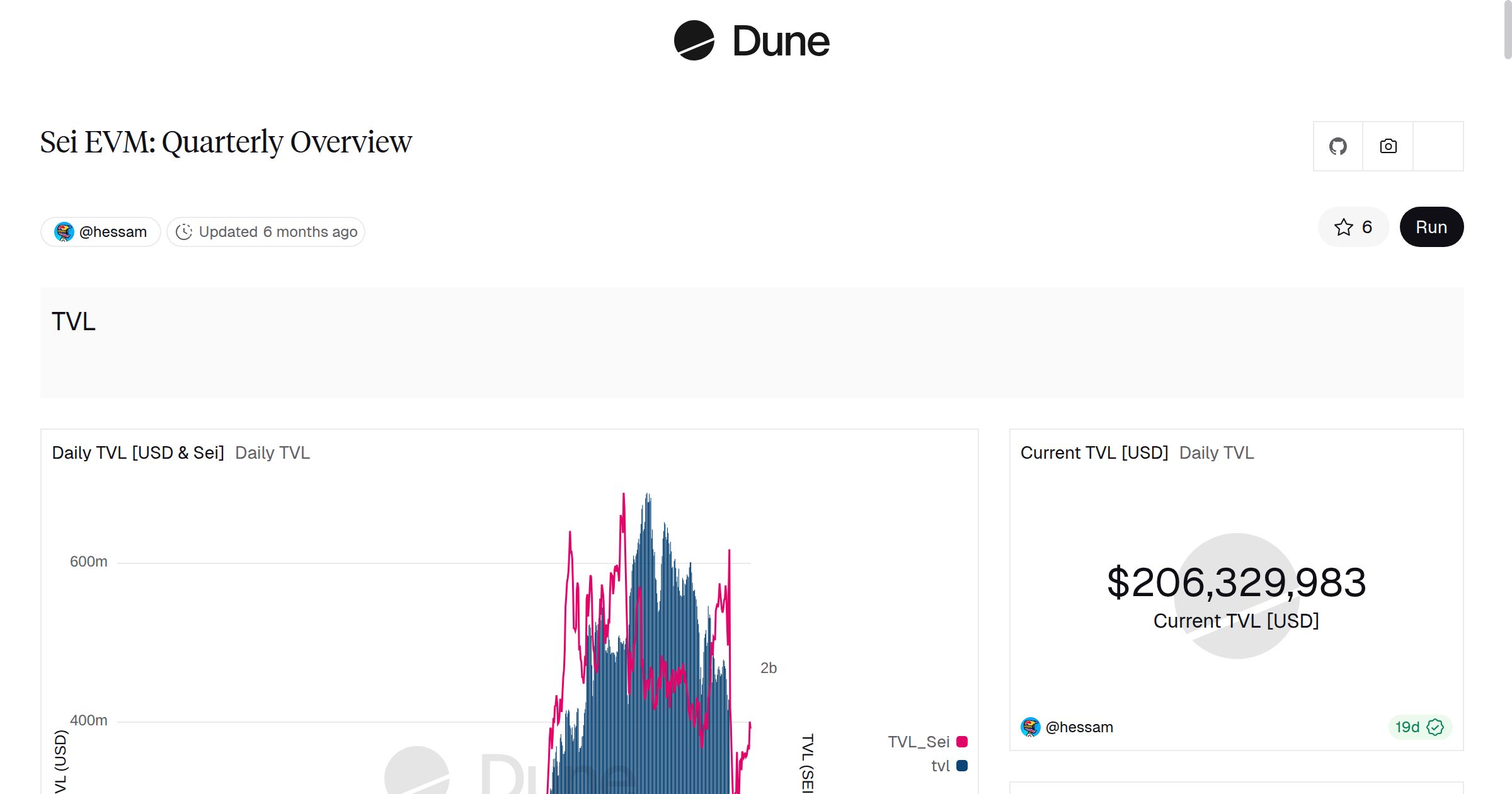The height and width of the screenshot is (794, 1512).
Task: Click the camera screenshot icon
Action: [1388, 146]
